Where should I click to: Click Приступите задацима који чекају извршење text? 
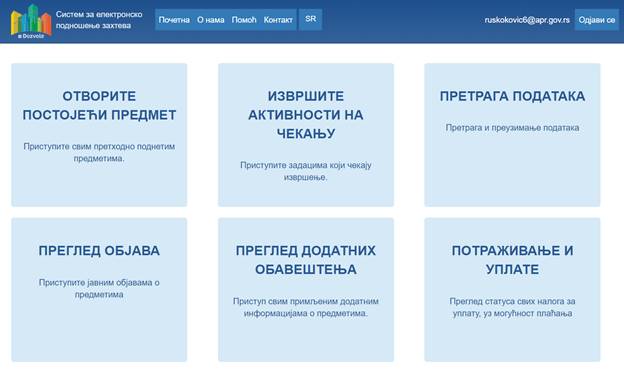(x=306, y=171)
